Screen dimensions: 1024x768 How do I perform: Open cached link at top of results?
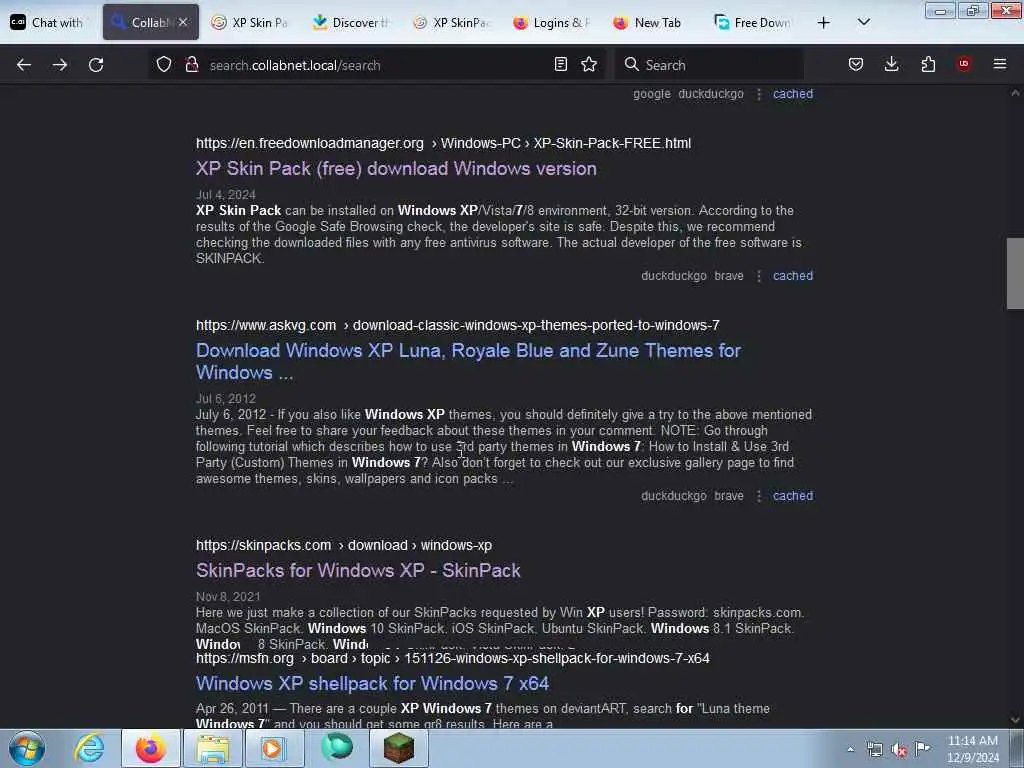pyautogui.click(x=793, y=93)
